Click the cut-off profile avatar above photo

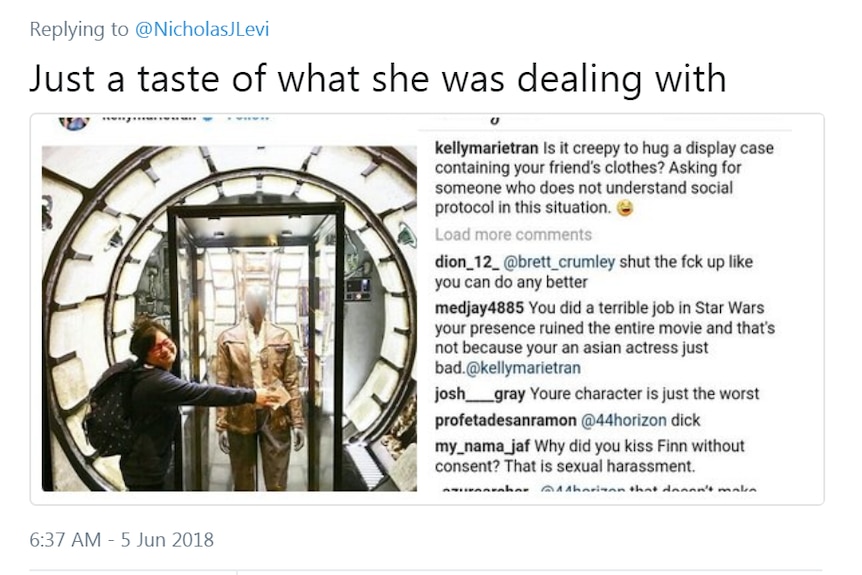pyautogui.click(x=74, y=123)
